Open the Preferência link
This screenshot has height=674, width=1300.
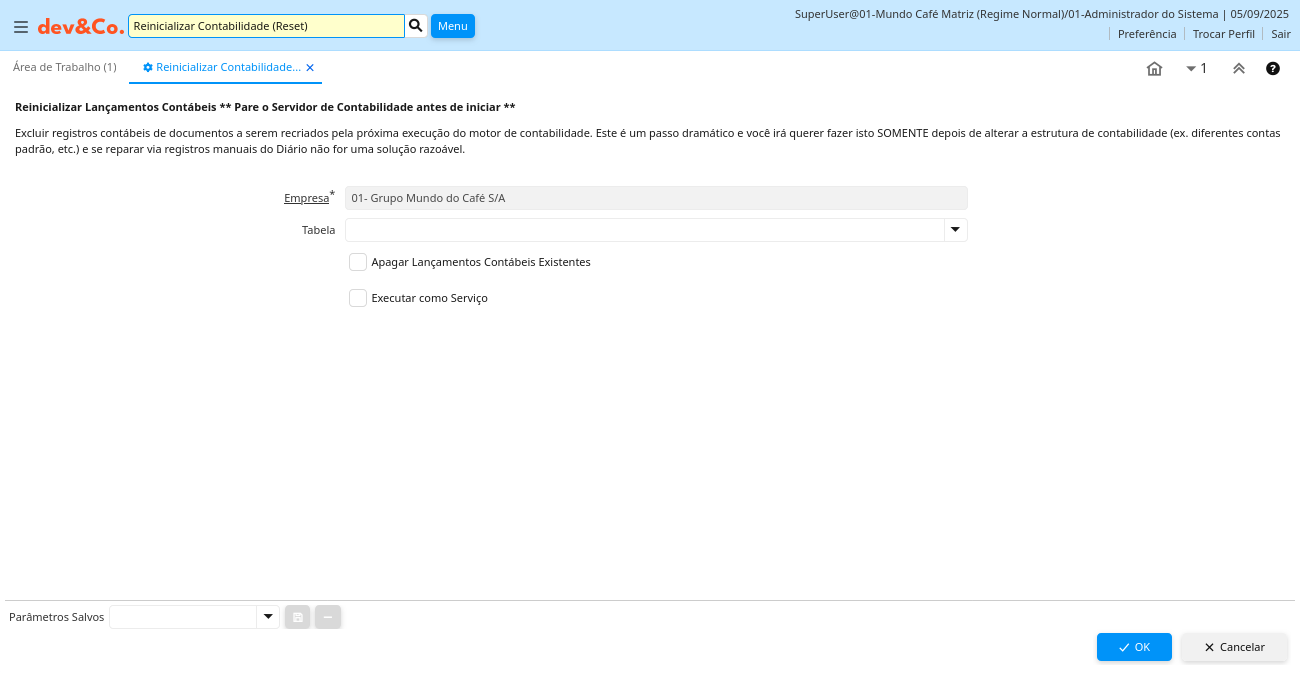(1146, 34)
